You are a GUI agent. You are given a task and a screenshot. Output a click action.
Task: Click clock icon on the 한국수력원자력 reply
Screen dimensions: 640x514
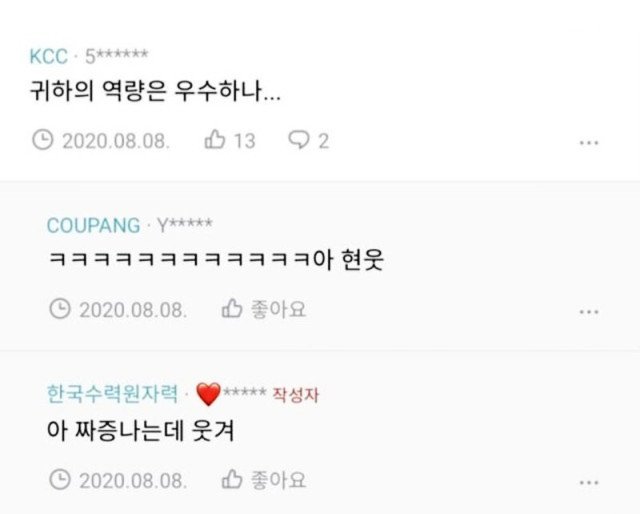point(60,479)
